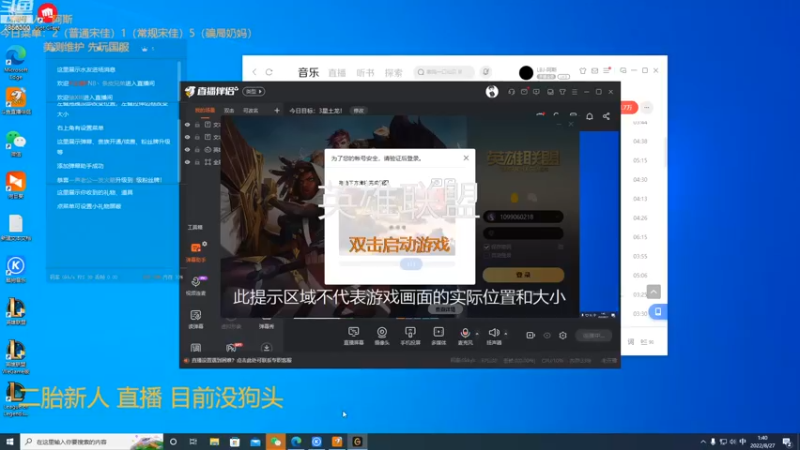This screenshot has height=450, width=800.
Task: Click the 登录 login button in League client
Action: 523,274
